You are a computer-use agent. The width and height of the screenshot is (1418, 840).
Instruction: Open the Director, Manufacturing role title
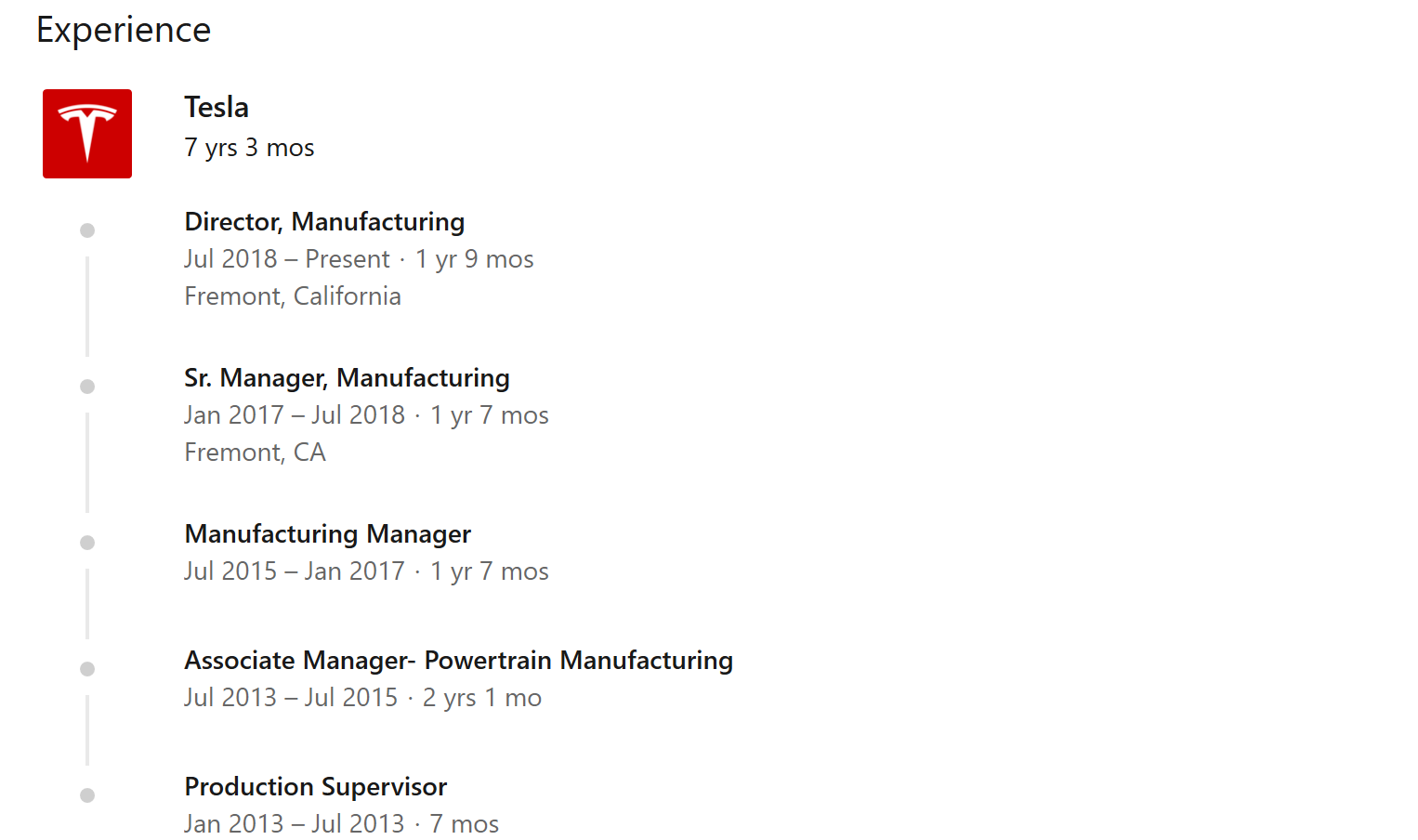(324, 222)
